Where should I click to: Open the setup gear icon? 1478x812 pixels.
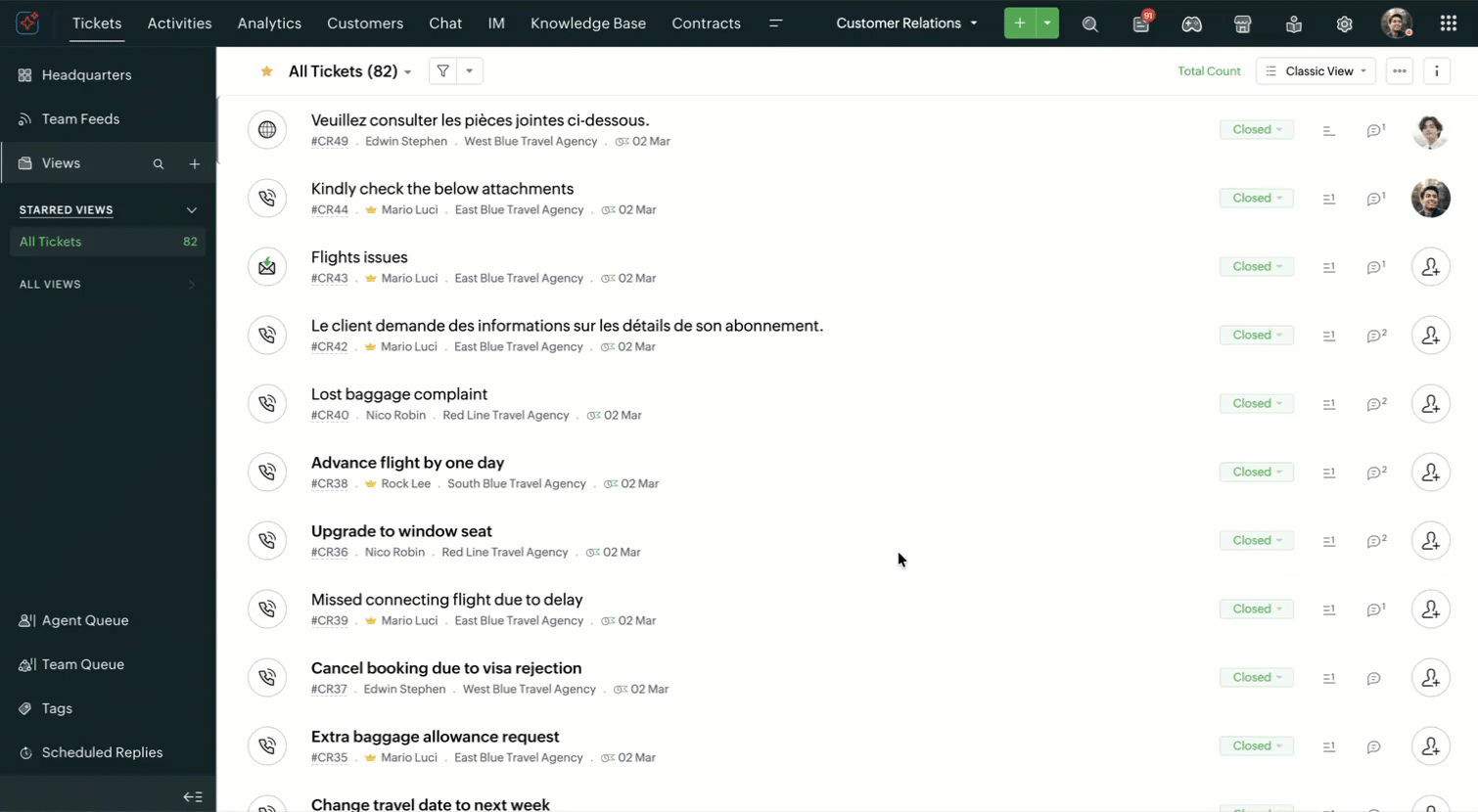[x=1344, y=24]
